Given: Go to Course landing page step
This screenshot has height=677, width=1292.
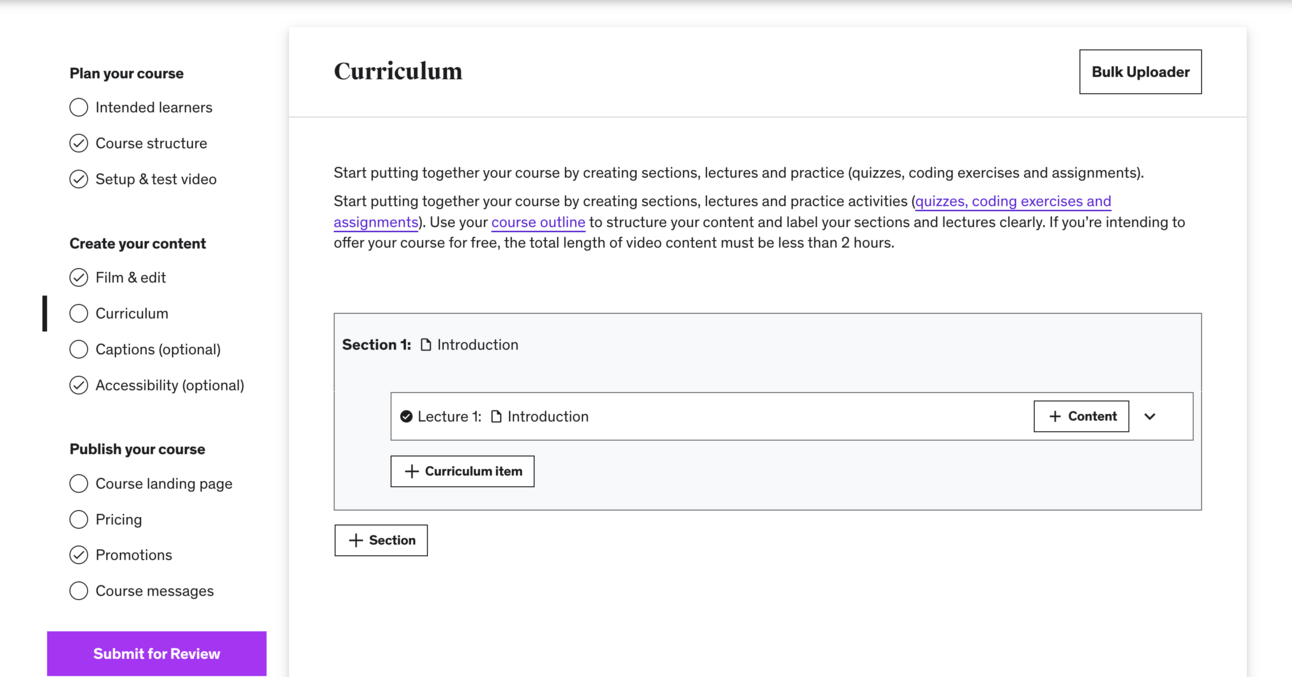Looking at the screenshot, I should [164, 483].
